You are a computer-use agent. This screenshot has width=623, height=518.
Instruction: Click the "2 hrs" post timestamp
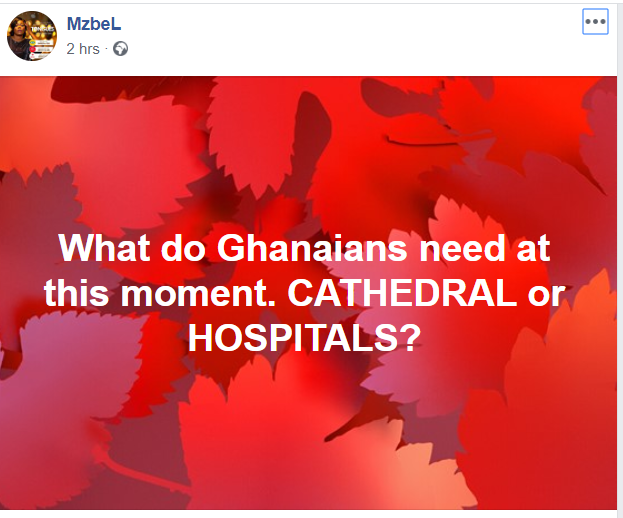(x=83, y=48)
